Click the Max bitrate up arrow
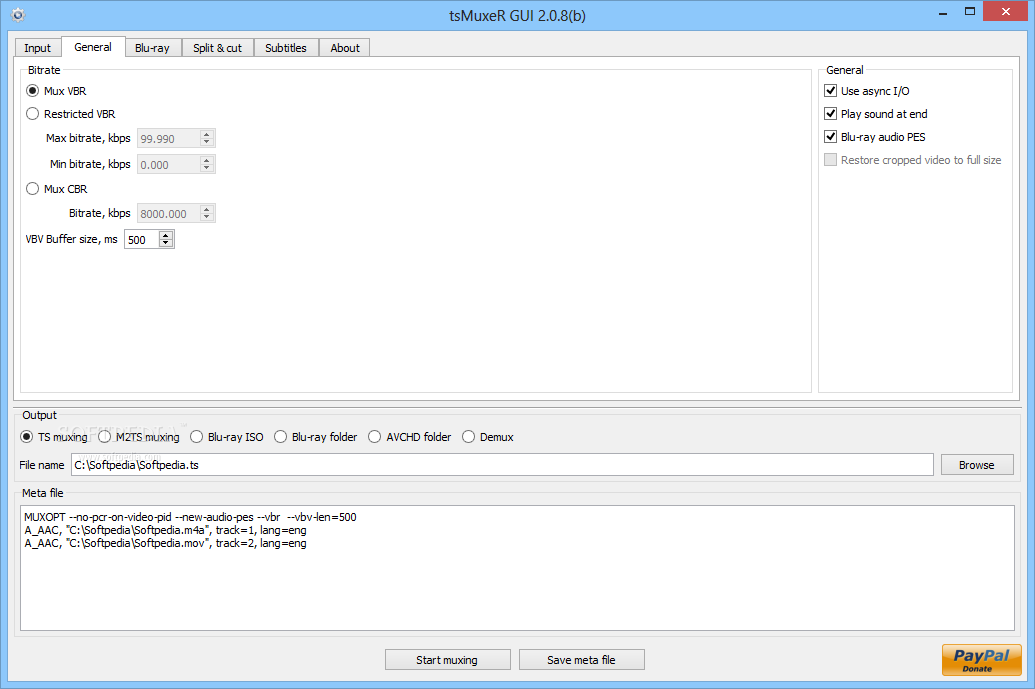Viewport: 1035px width, 689px height. tap(207, 134)
